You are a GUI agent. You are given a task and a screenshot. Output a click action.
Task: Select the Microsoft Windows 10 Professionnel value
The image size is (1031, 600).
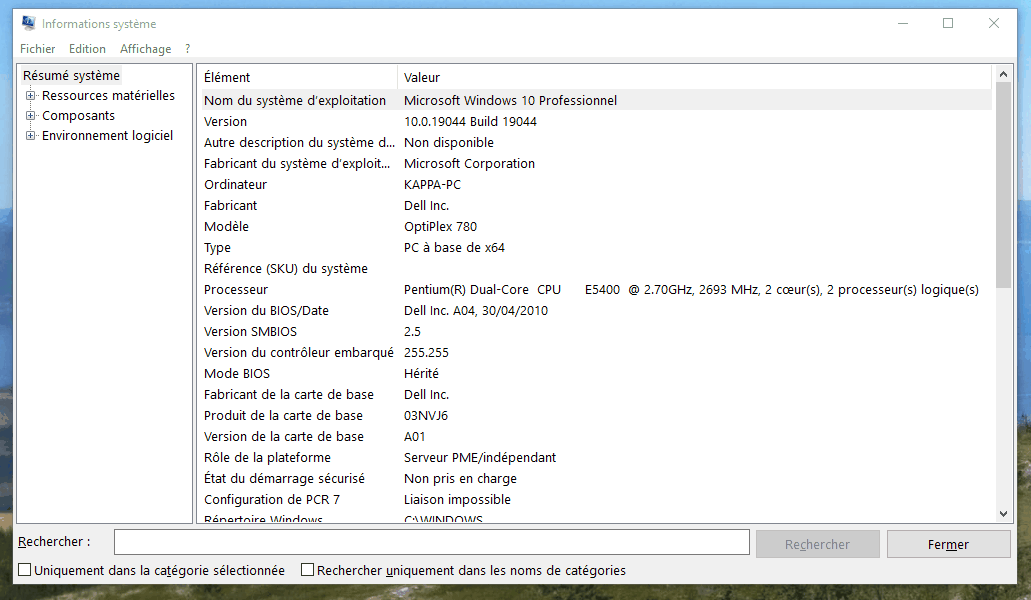coord(510,101)
